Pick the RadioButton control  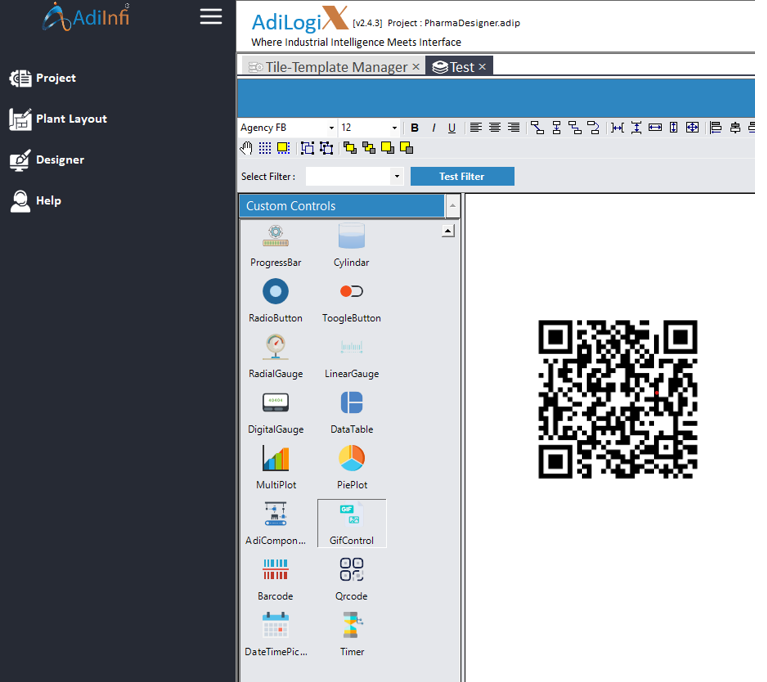(x=275, y=301)
